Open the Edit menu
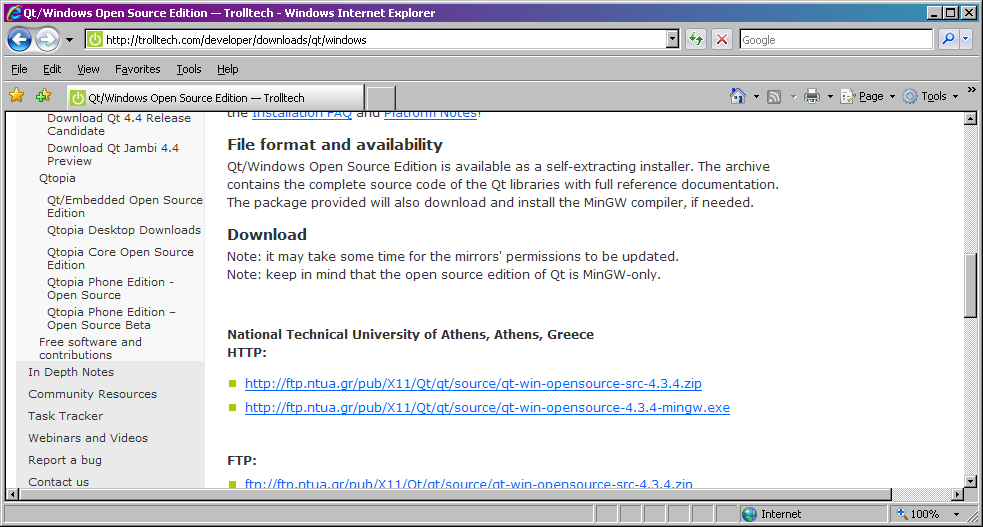 point(52,69)
